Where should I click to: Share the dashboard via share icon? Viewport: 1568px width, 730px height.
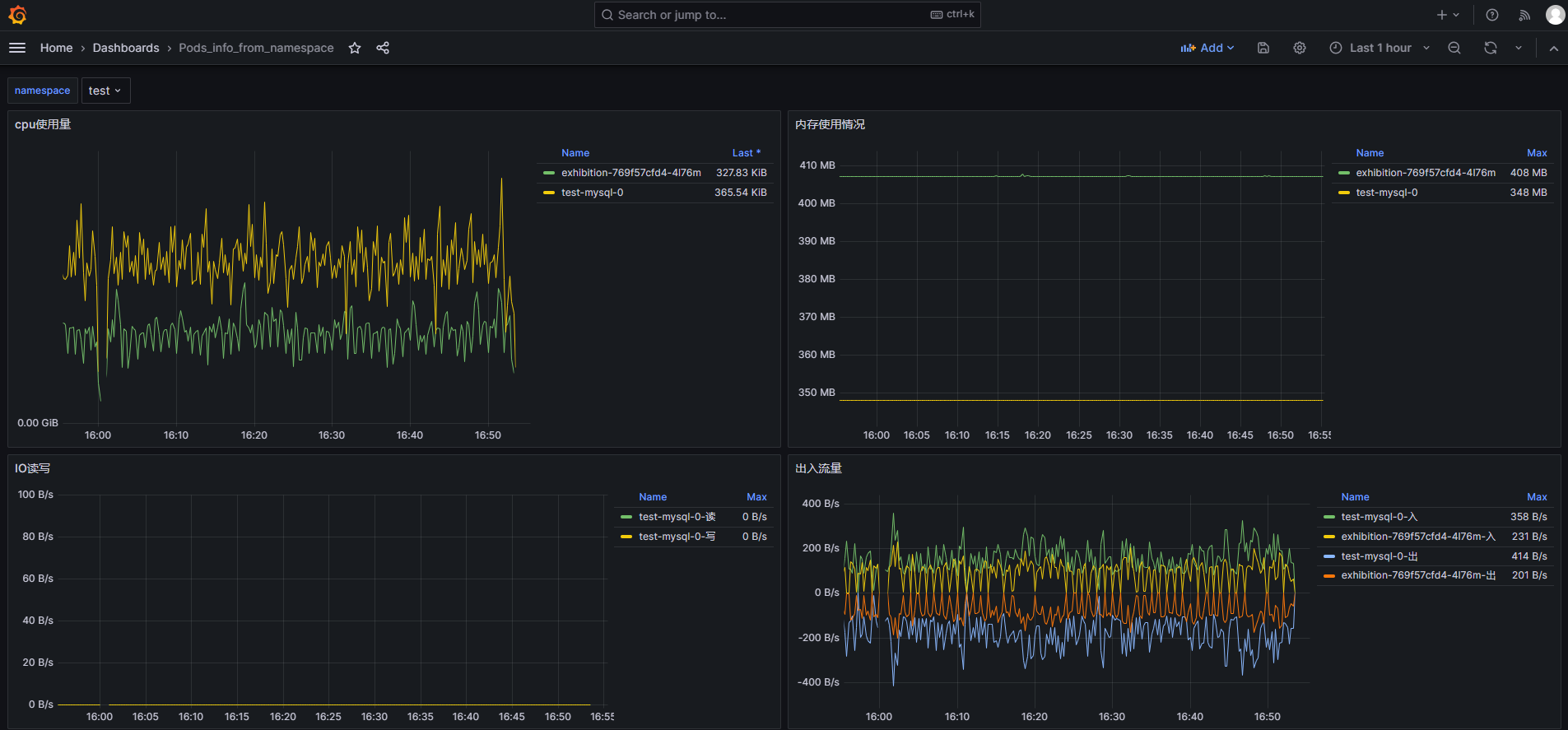click(383, 48)
